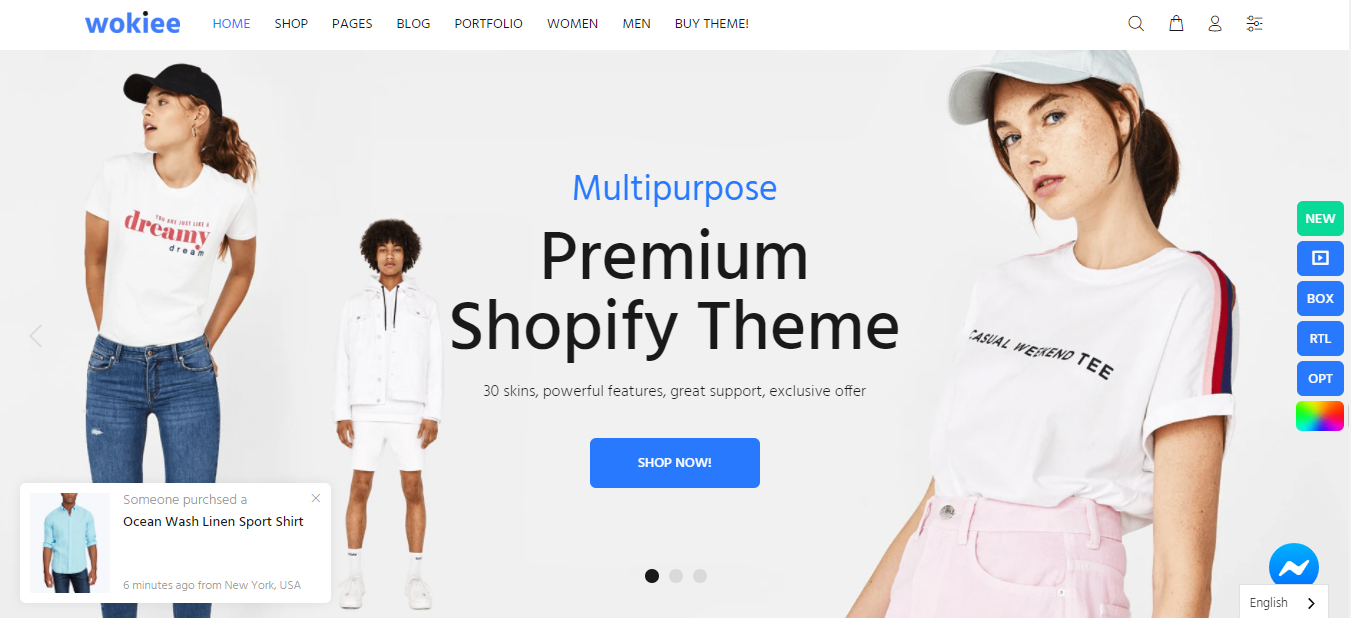Open the rainbow color picker swatch
This screenshot has width=1351, height=618.
pyautogui.click(x=1320, y=416)
